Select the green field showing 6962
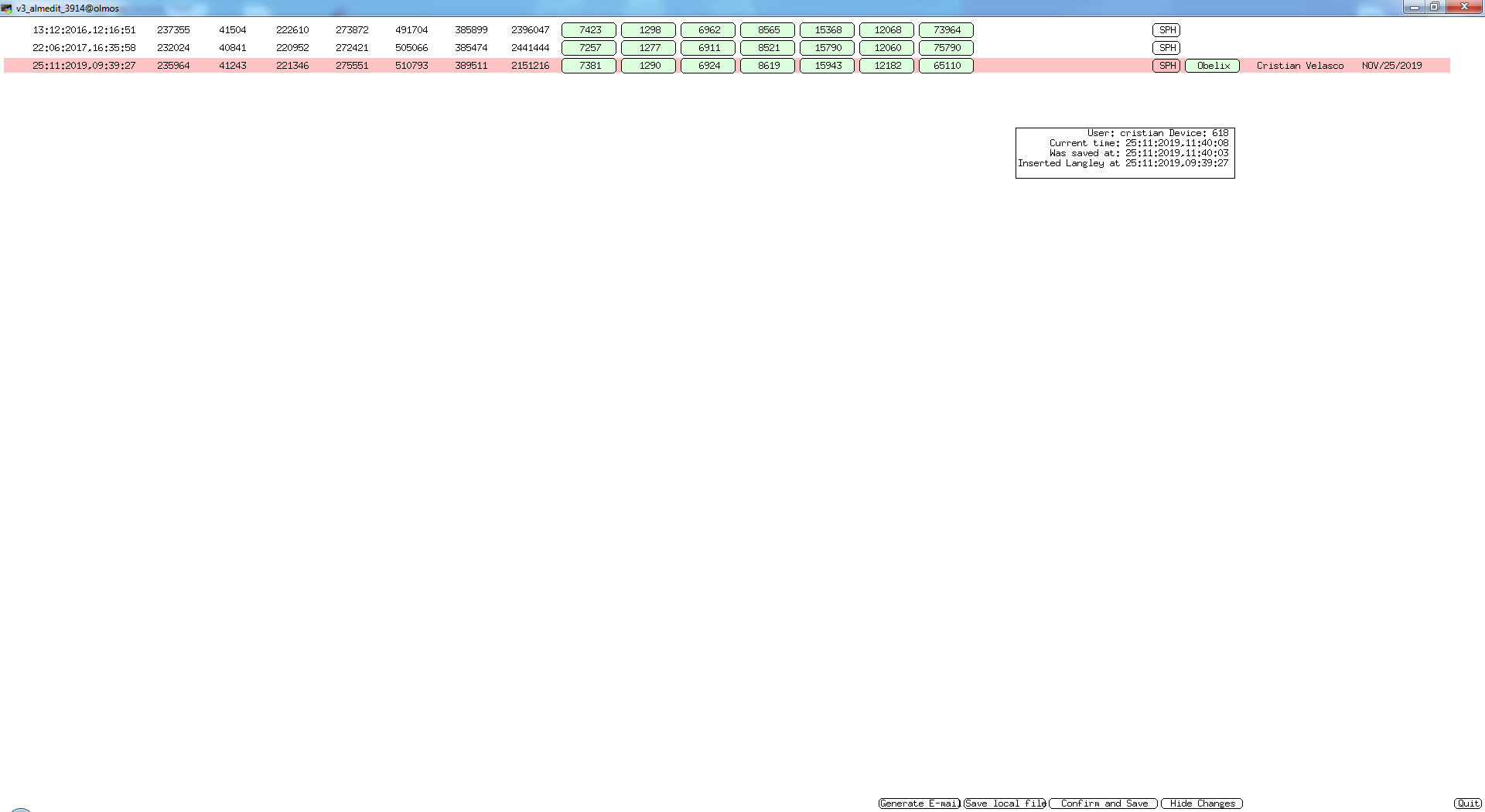This screenshot has width=1485, height=812. click(708, 30)
